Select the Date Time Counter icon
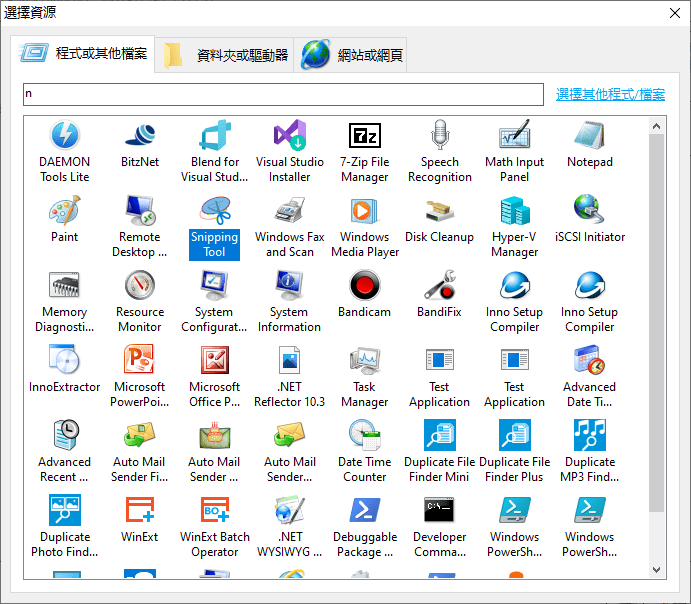691x604 pixels. (x=364, y=435)
